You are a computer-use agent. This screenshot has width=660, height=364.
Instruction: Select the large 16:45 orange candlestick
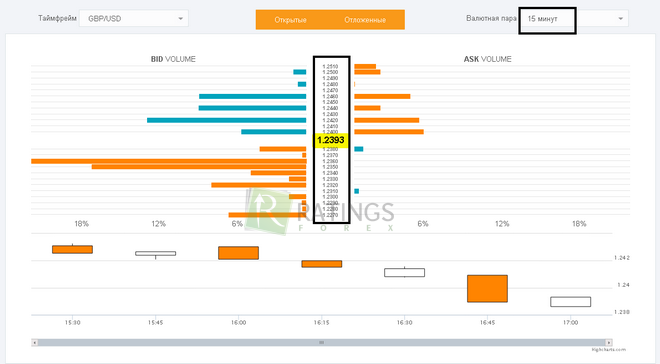tap(487, 289)
